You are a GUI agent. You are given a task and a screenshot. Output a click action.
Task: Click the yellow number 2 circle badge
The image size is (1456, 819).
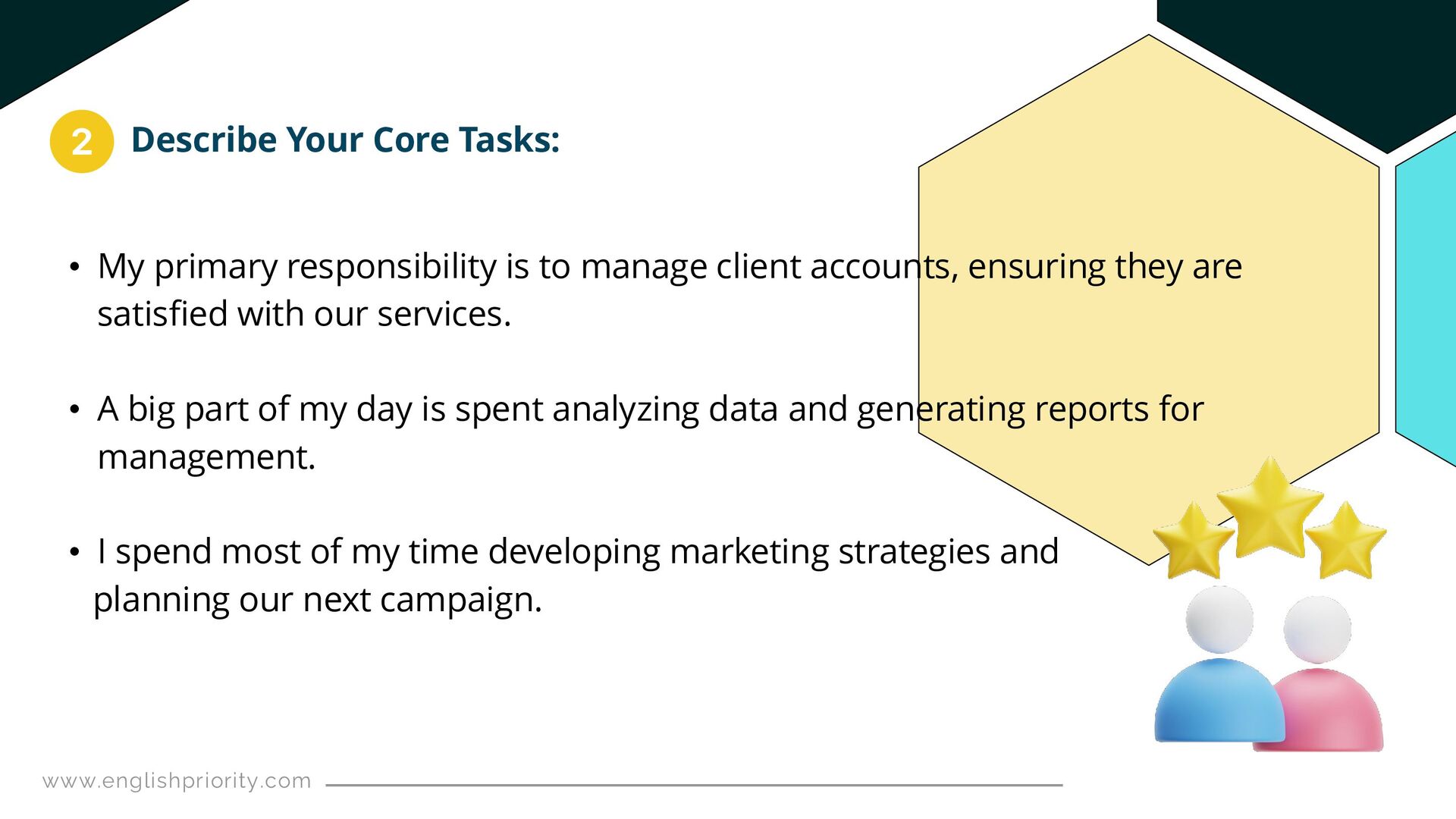tap(82, 142)
